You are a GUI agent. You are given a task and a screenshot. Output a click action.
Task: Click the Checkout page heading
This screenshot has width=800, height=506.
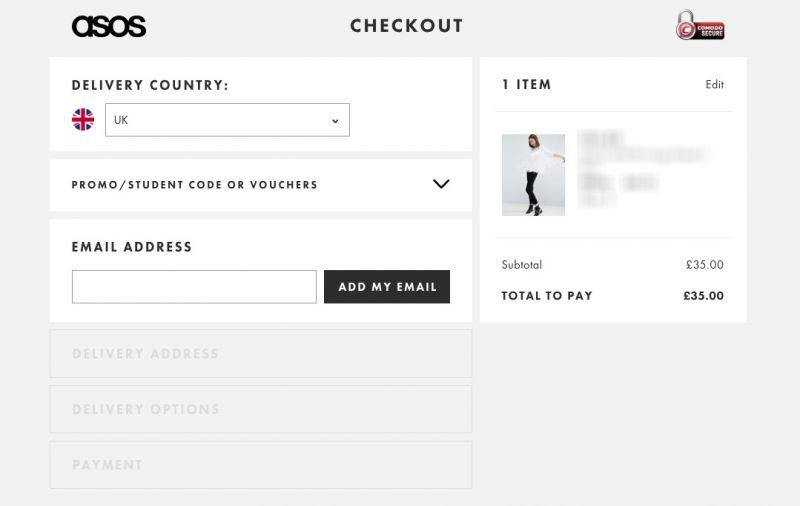[x=407, y=26]
